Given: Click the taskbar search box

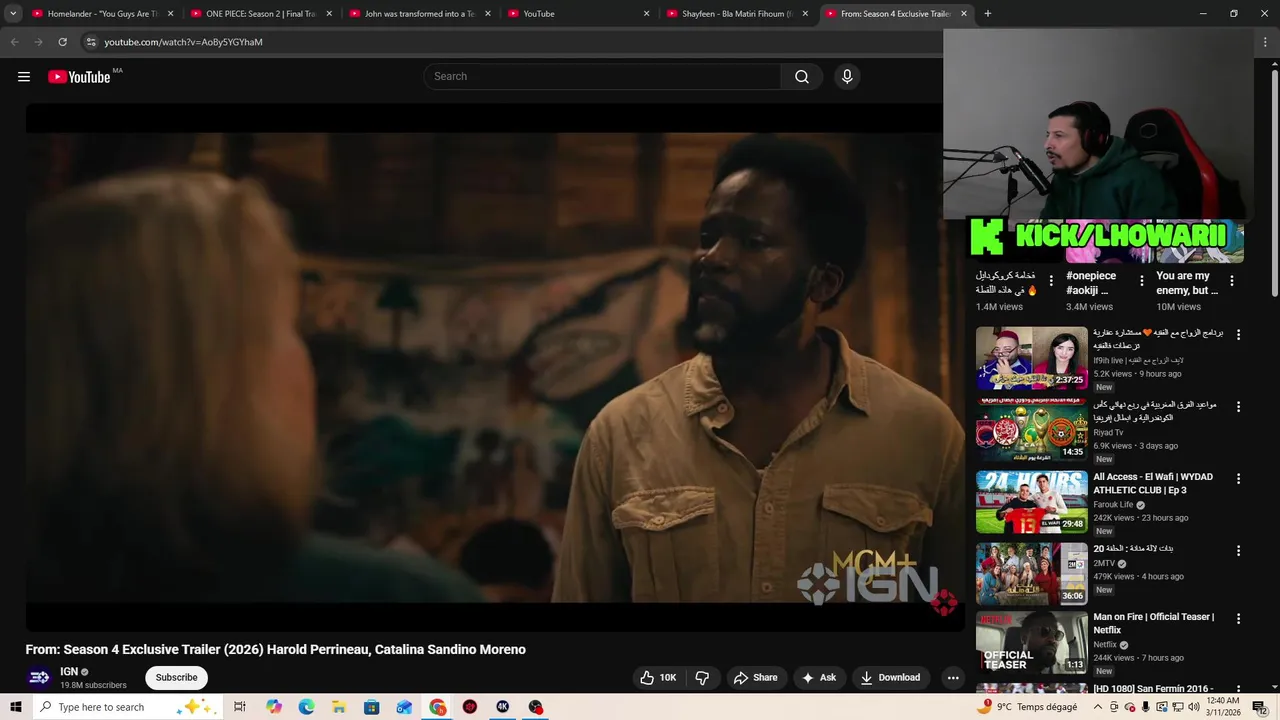Looking at the screenshot, I should [127, 707].
